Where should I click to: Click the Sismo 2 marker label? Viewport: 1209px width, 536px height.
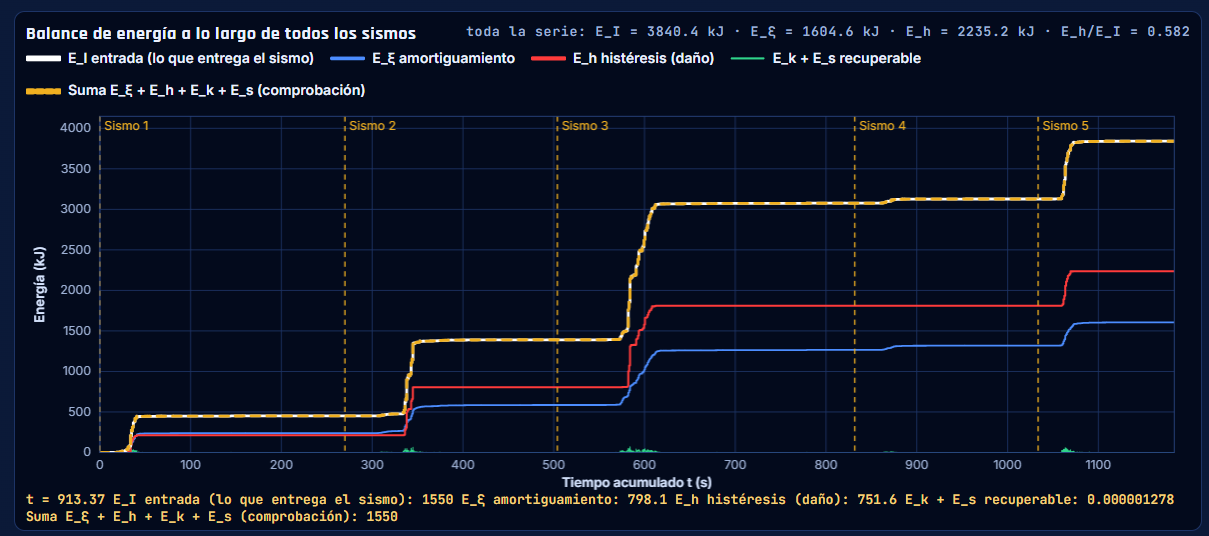(x=372, y=126)
